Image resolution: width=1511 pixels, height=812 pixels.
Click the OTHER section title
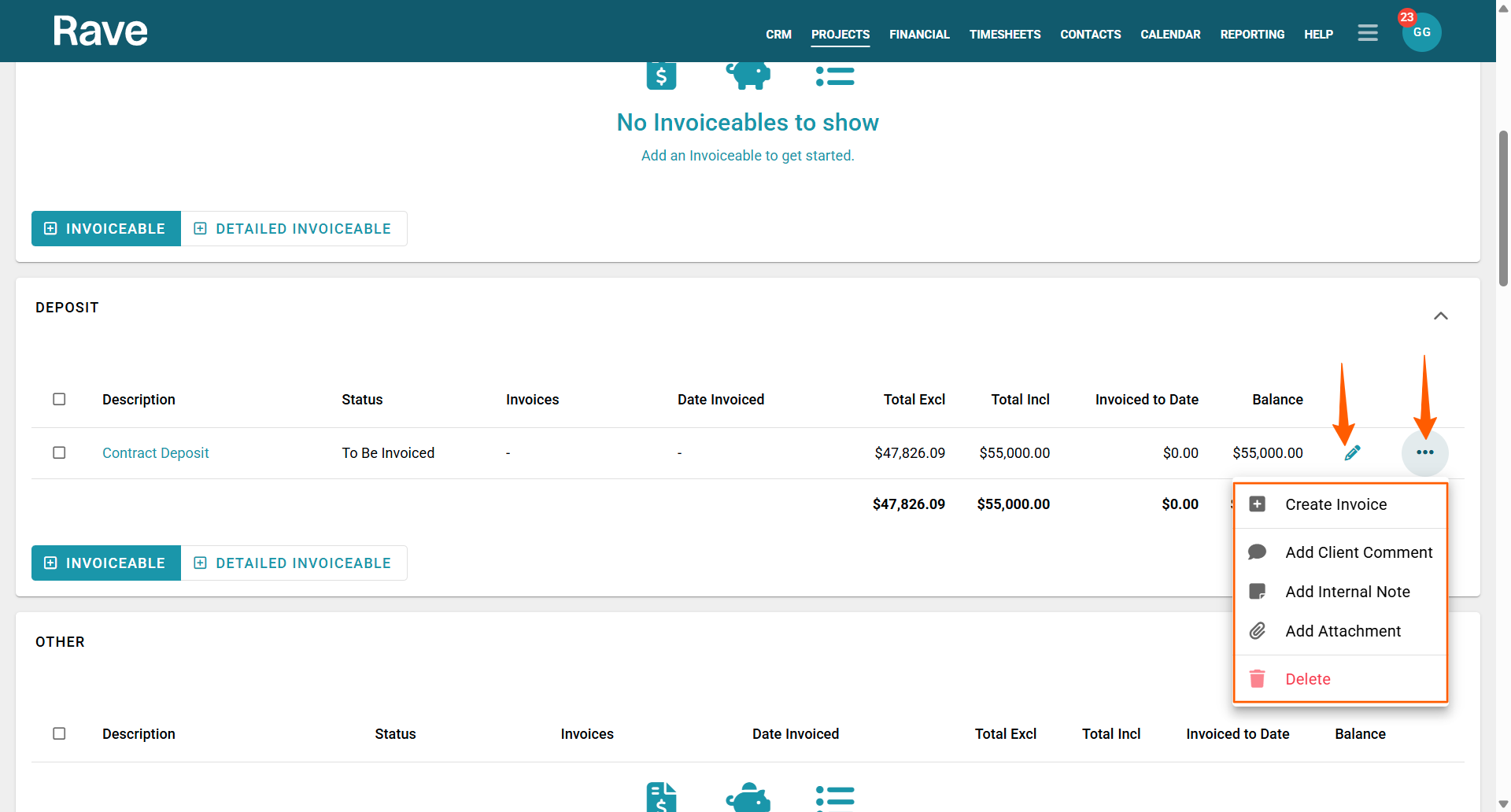pyautogui.click(x=60, y=641)
